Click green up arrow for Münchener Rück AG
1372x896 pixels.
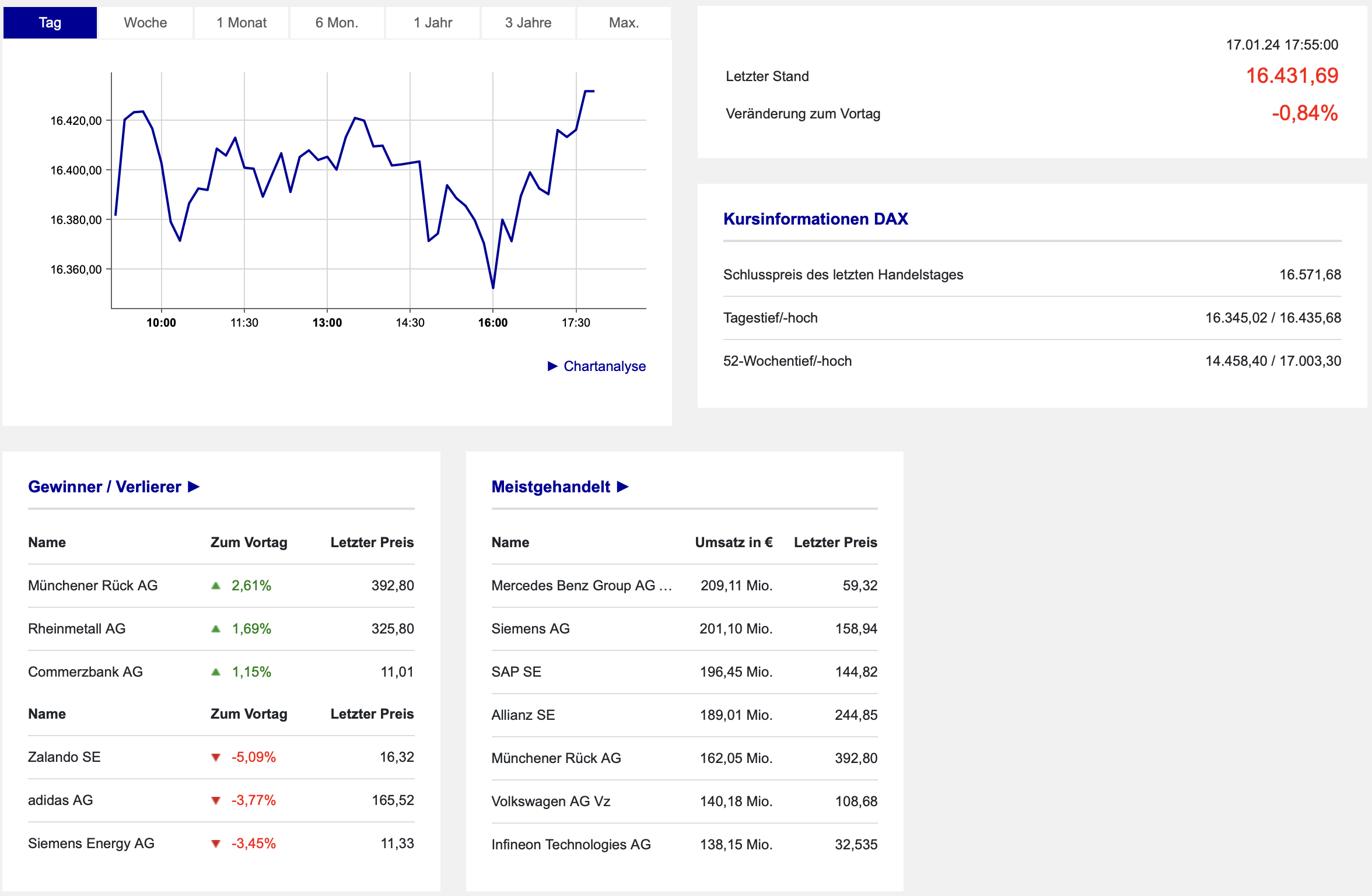[x=216, y=586]
